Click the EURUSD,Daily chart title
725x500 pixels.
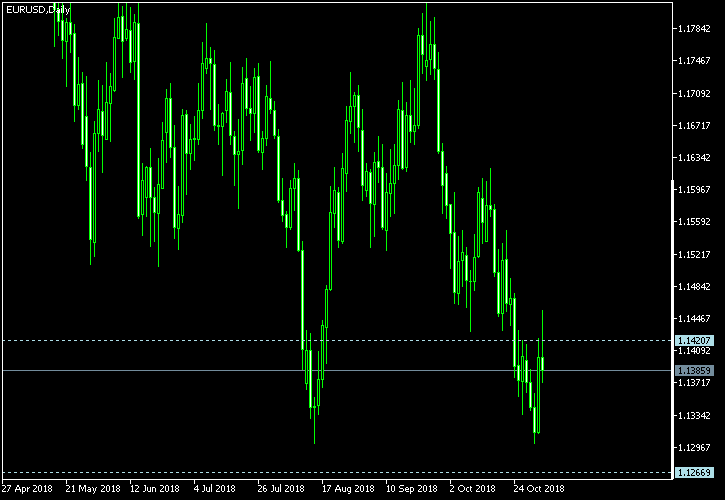point(38,9)
